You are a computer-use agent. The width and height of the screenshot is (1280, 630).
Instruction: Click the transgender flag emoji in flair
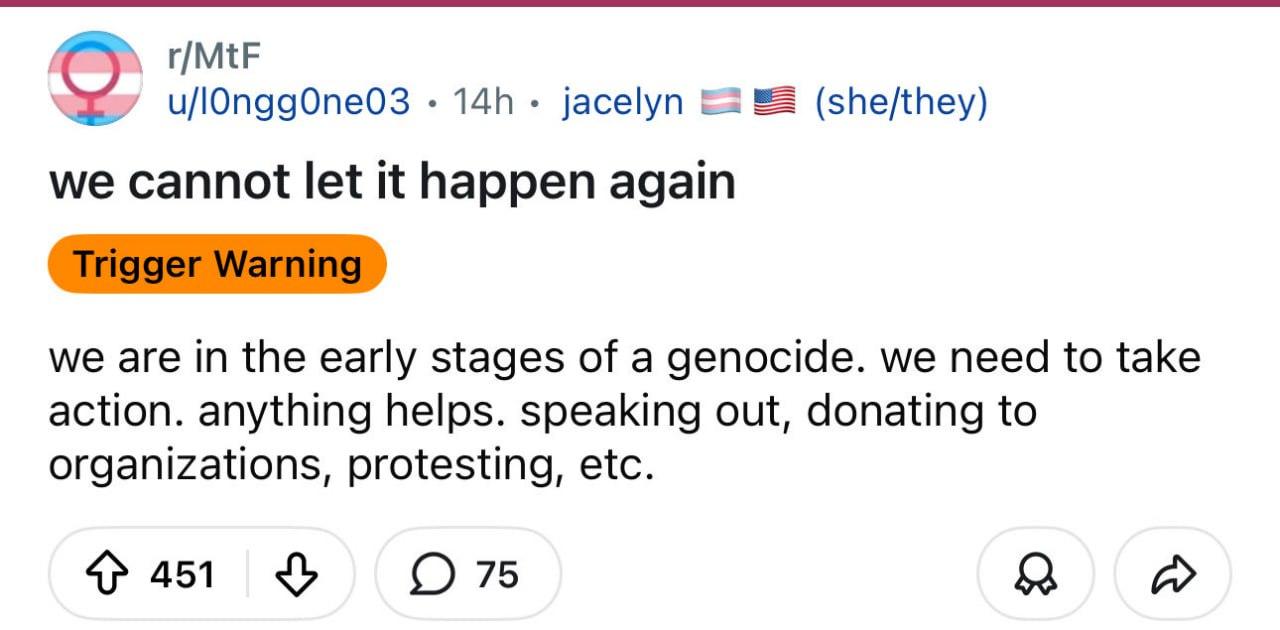click(x=718, y=101)
